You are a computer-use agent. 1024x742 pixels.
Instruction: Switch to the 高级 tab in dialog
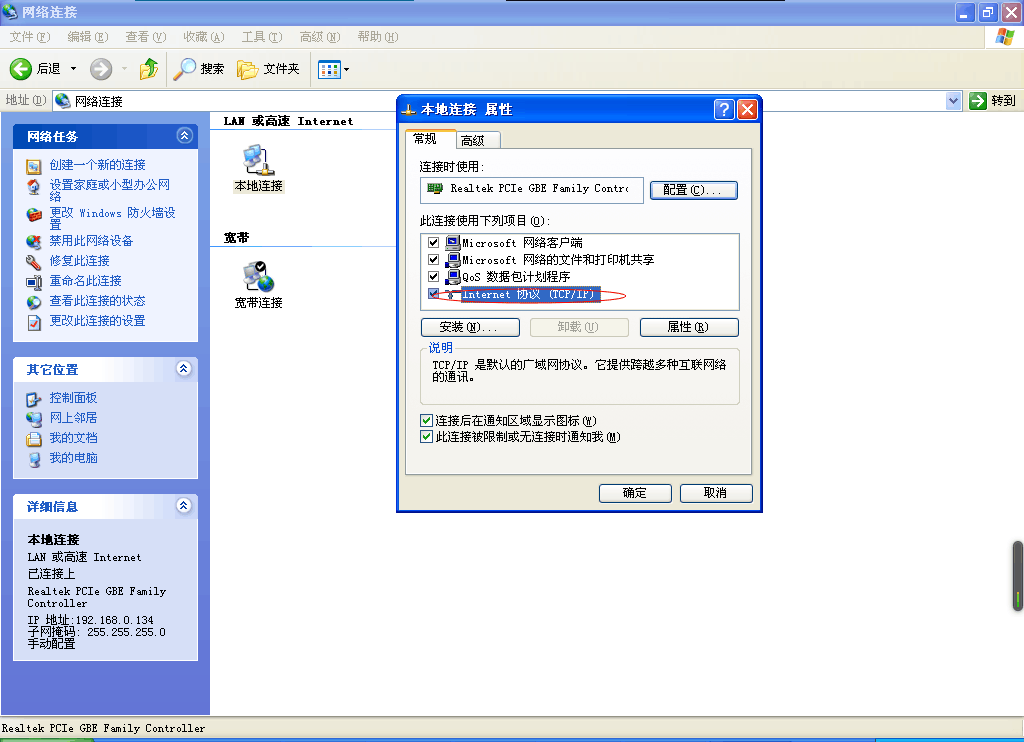(x=478, y=140)
